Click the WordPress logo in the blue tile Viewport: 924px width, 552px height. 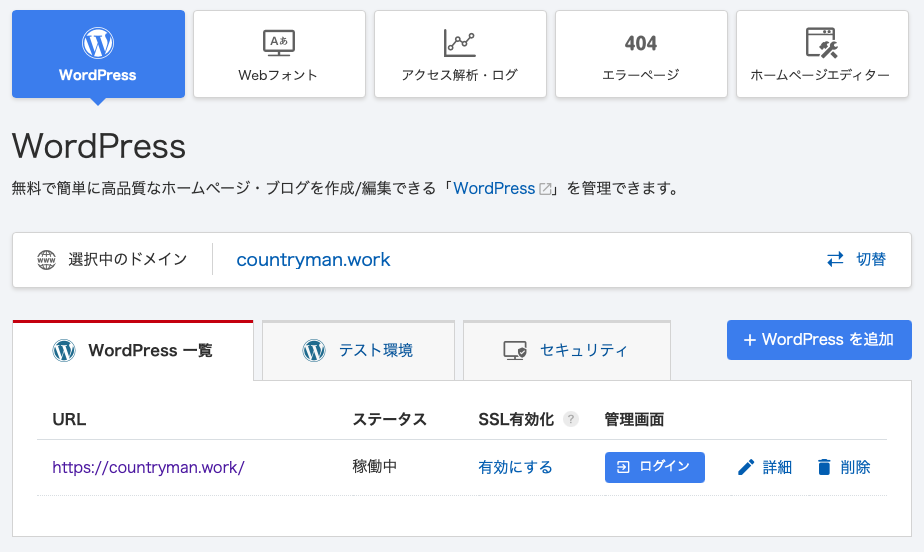(x=98, y=43)
